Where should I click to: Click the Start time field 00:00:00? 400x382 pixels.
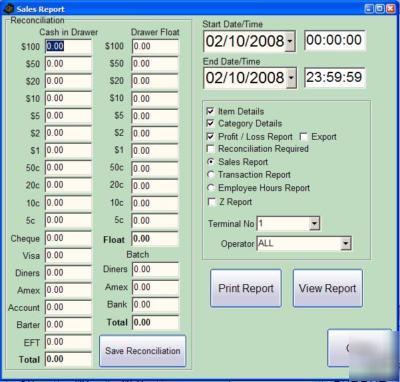[335, 40]
